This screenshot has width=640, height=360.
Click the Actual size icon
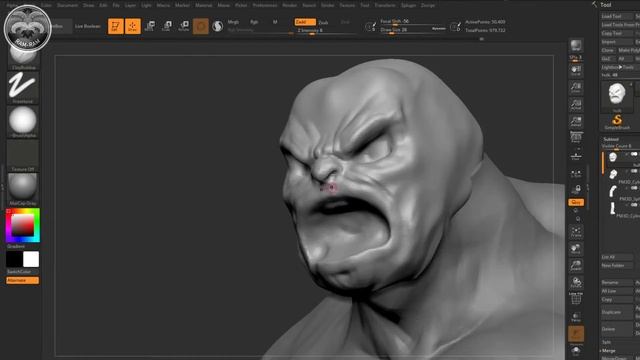[x=576, y=105]
